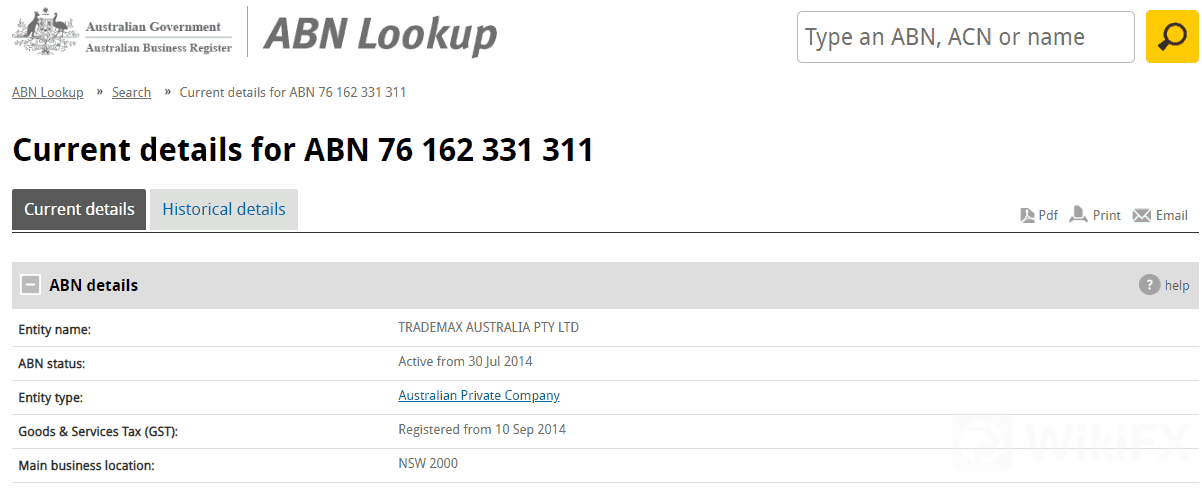Click the ABN details header title
Screen dimensions: 1202x493
pyautogui.click(x=94, y=285)
